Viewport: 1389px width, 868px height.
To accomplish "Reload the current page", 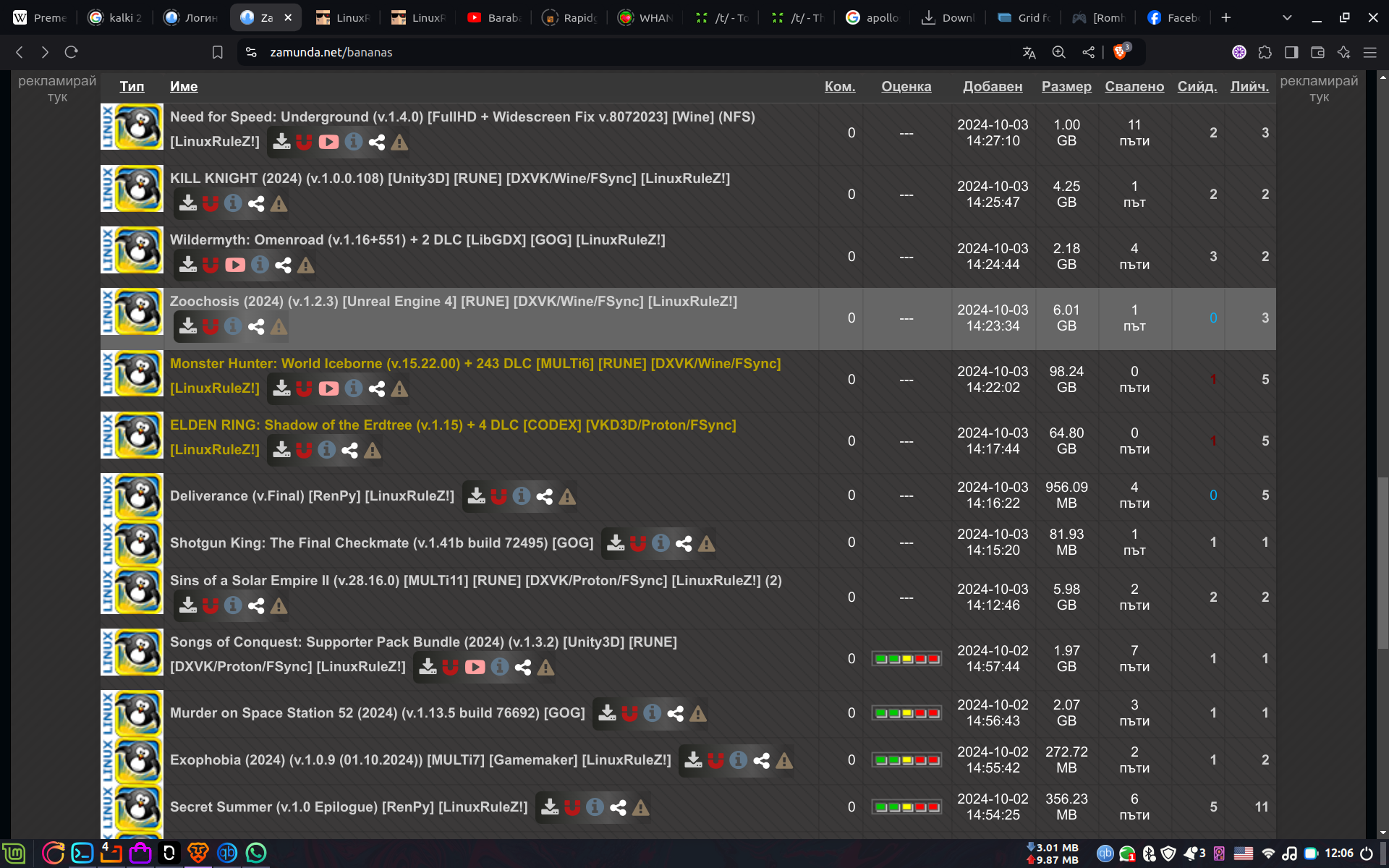I will click(x=71, y=52).
